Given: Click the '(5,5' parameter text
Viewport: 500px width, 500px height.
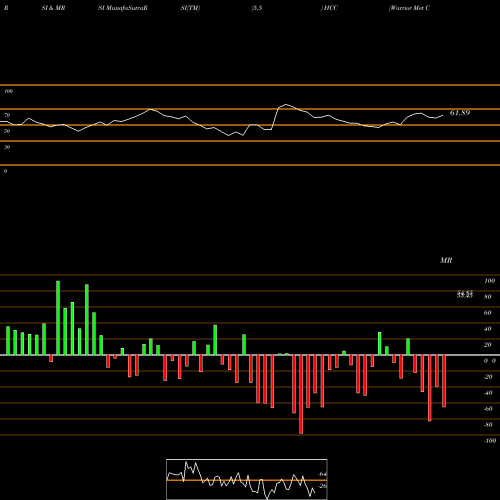Looking at the screenshot, I should click(257, 8).
